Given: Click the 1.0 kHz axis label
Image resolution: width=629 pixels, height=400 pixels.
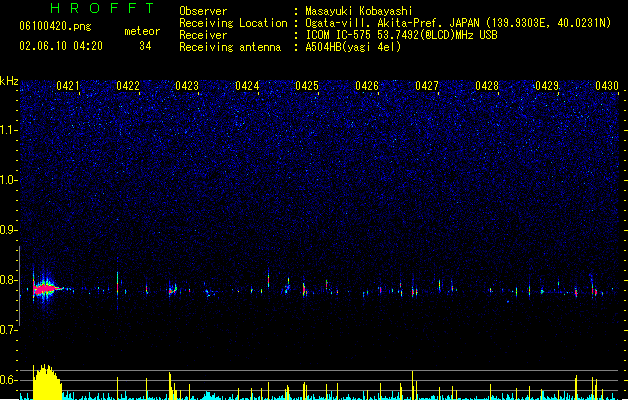Looking at the screenshot, I should [8, 180].
